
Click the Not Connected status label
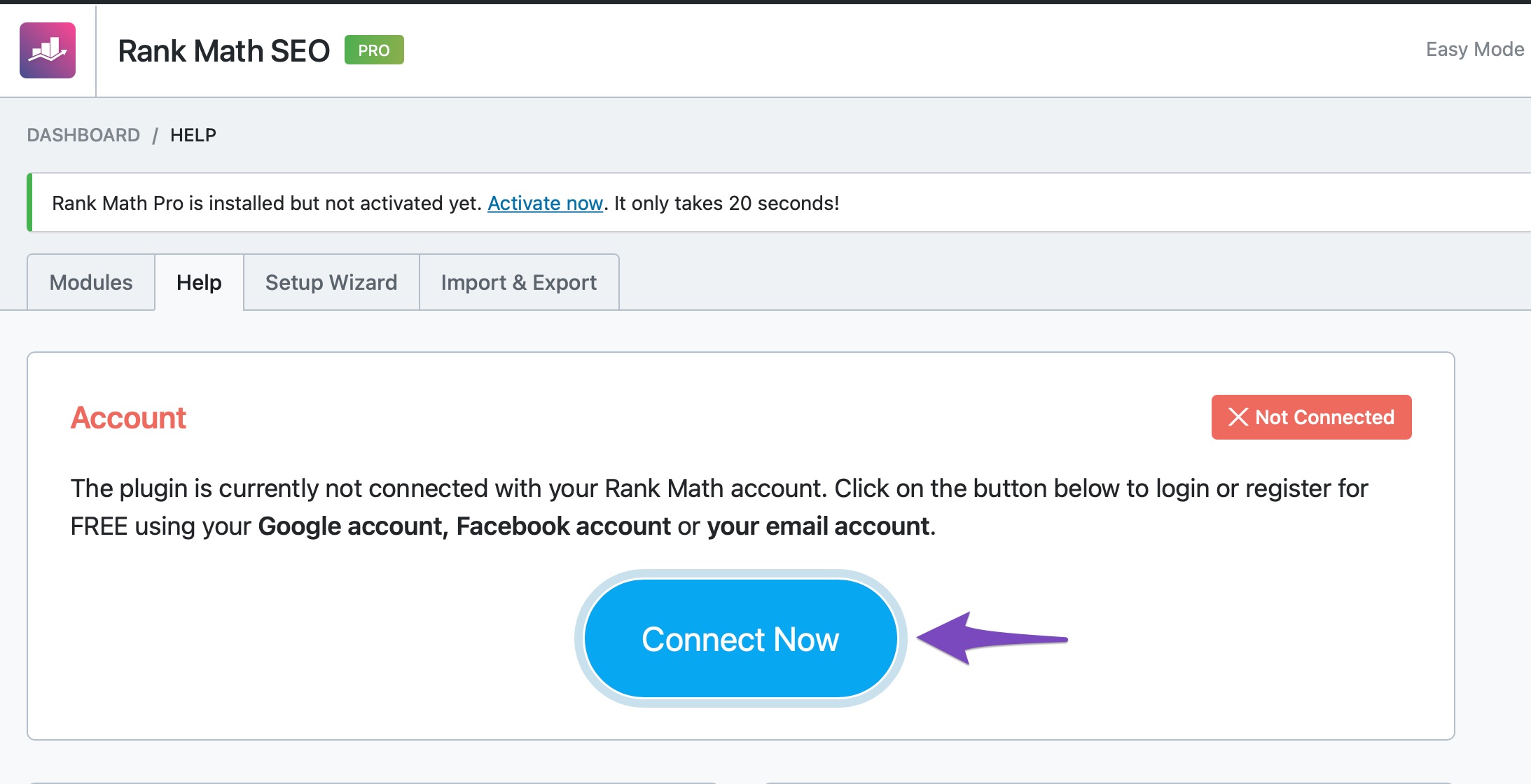click(x=1324, y=417)
